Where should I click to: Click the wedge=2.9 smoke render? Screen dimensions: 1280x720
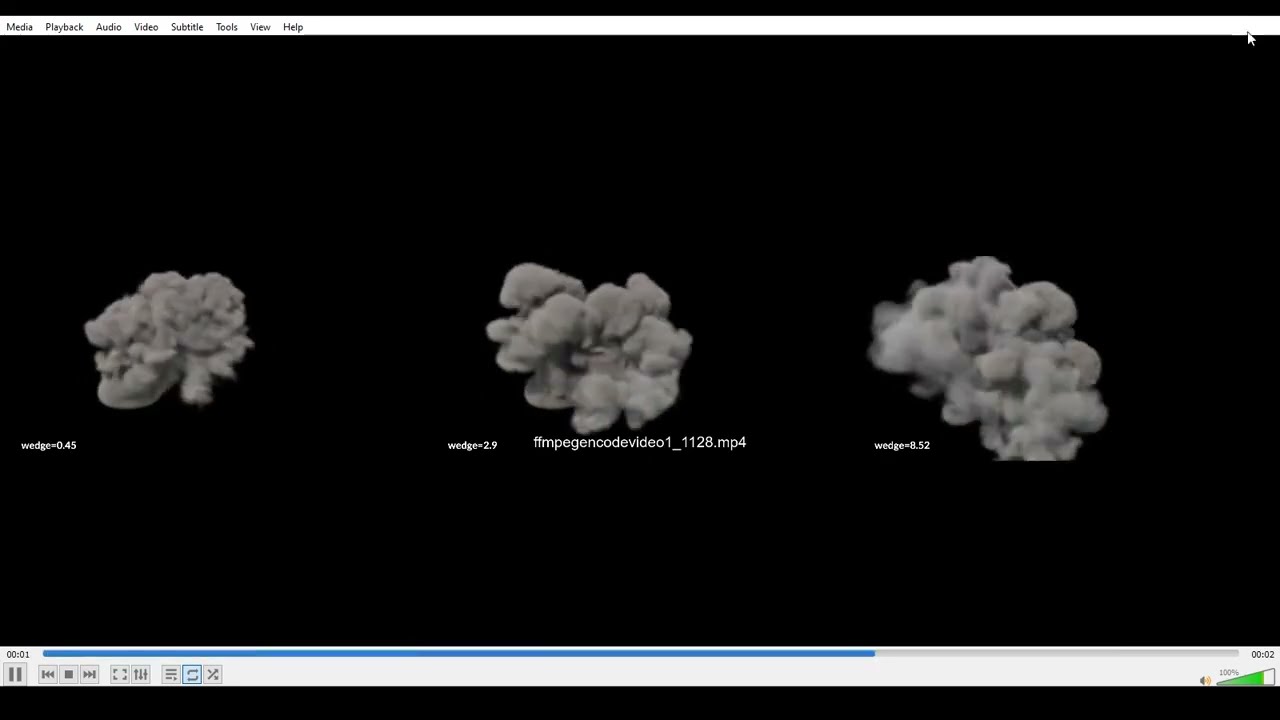(589, 346)
